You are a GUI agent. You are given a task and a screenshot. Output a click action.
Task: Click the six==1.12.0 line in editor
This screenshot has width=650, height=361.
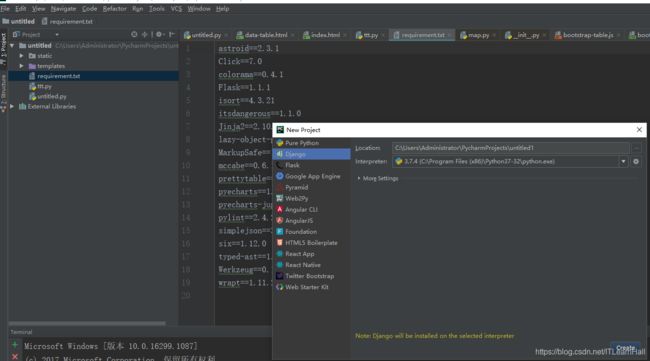click(x=243, y=244)
